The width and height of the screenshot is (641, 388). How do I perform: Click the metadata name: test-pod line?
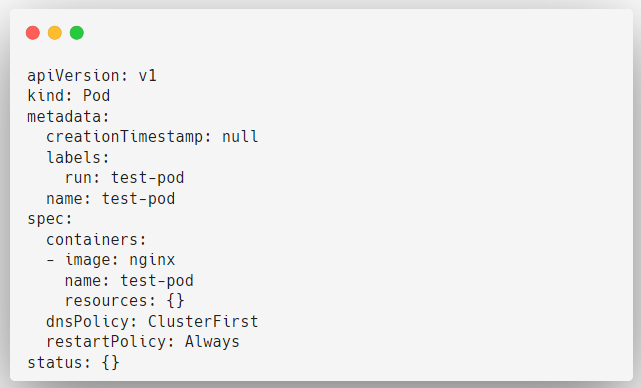pos(110,199)
